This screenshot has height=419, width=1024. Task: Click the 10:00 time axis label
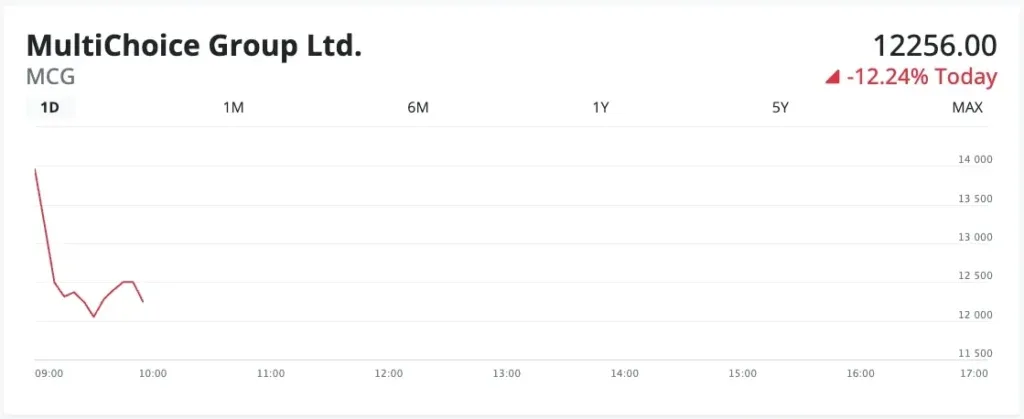152,374
